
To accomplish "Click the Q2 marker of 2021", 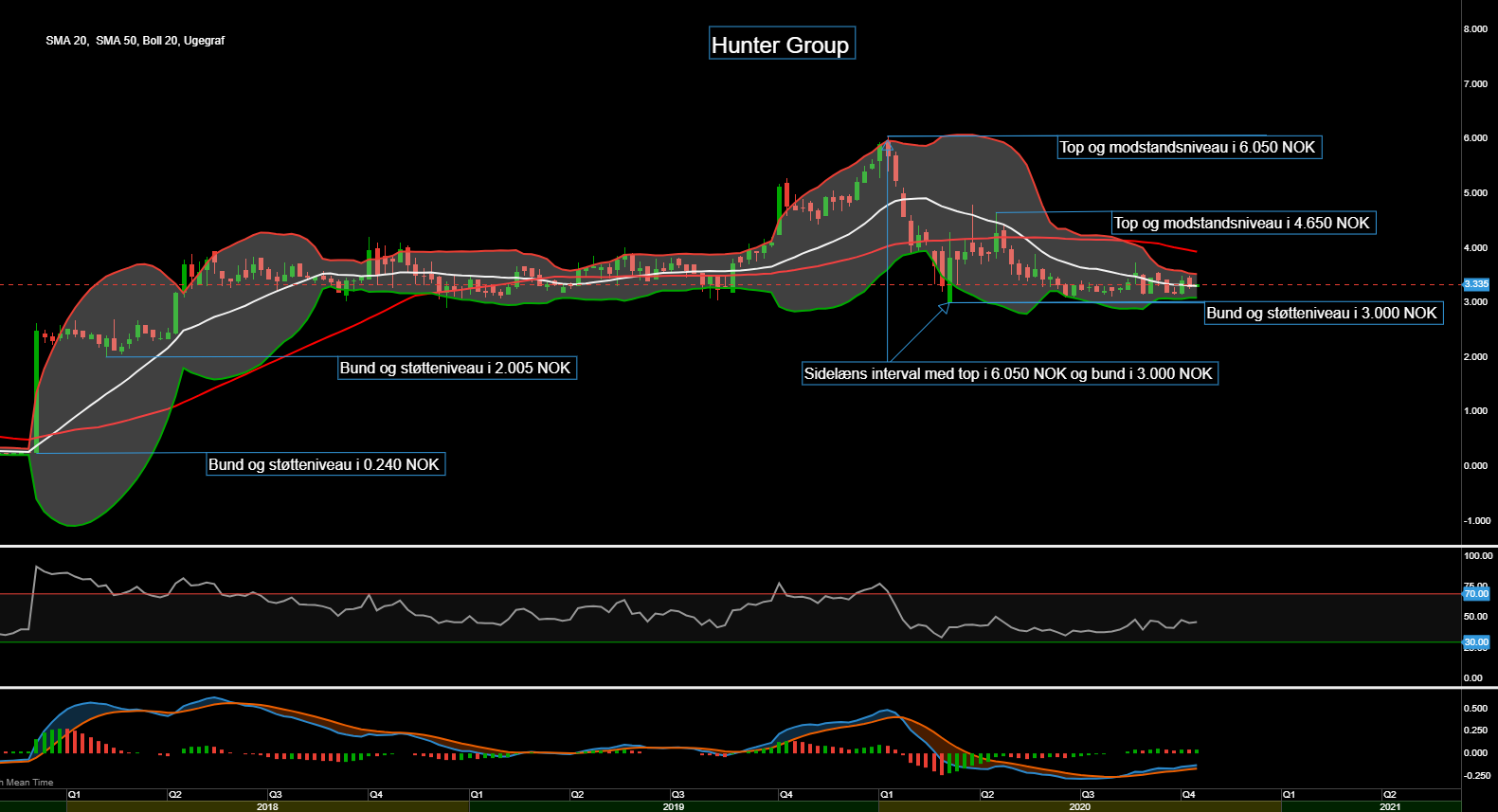I will click(1389, 795).
